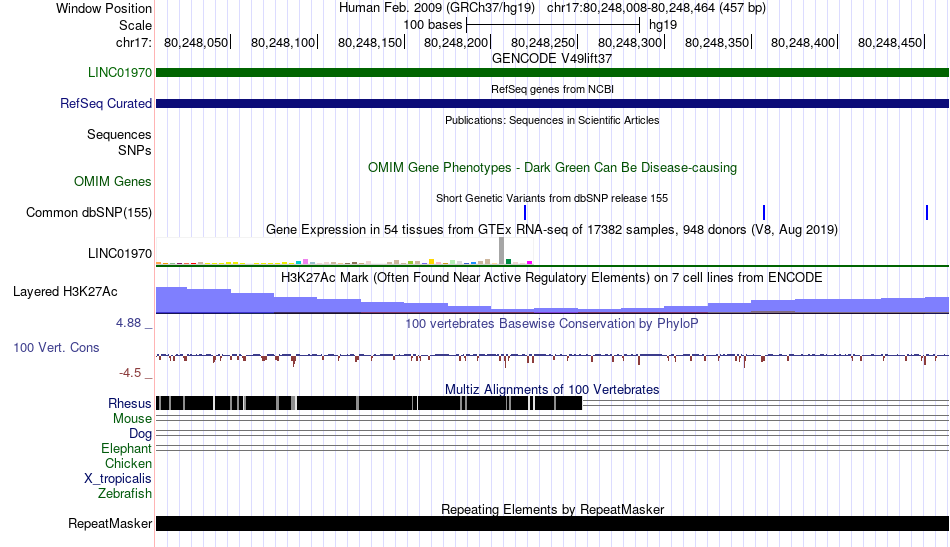The width and height of the screenshot is (950, 547).
Task: Click the chr17:80,248,008-80,248,464 position text
Action: (x=656, y=8)
